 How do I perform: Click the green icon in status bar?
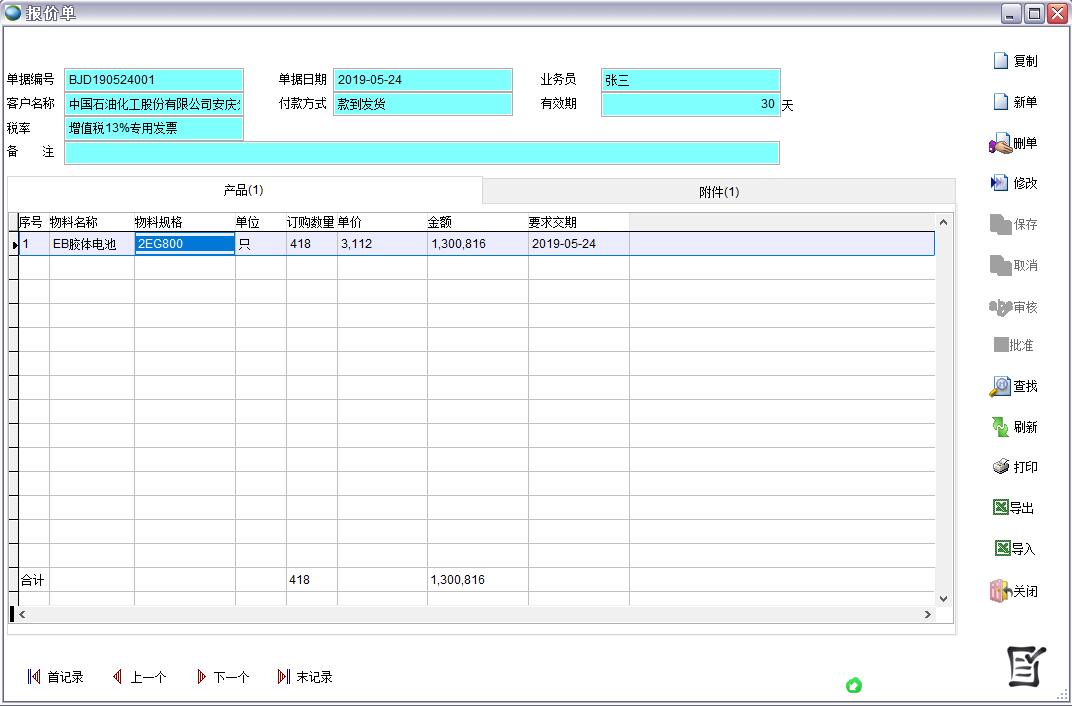(x=854, y=685)
